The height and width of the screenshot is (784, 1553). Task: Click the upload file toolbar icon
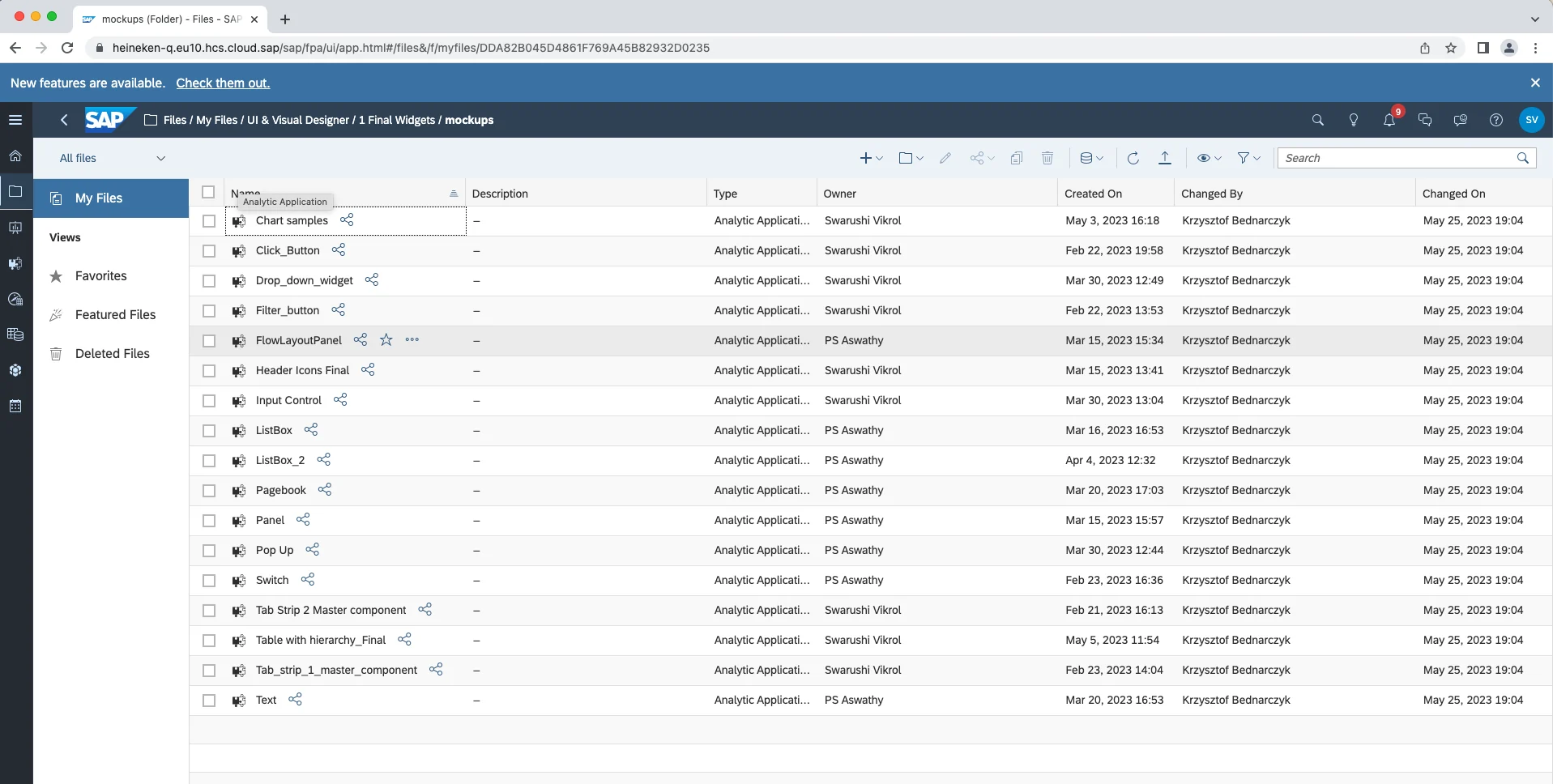point(1165,158)
